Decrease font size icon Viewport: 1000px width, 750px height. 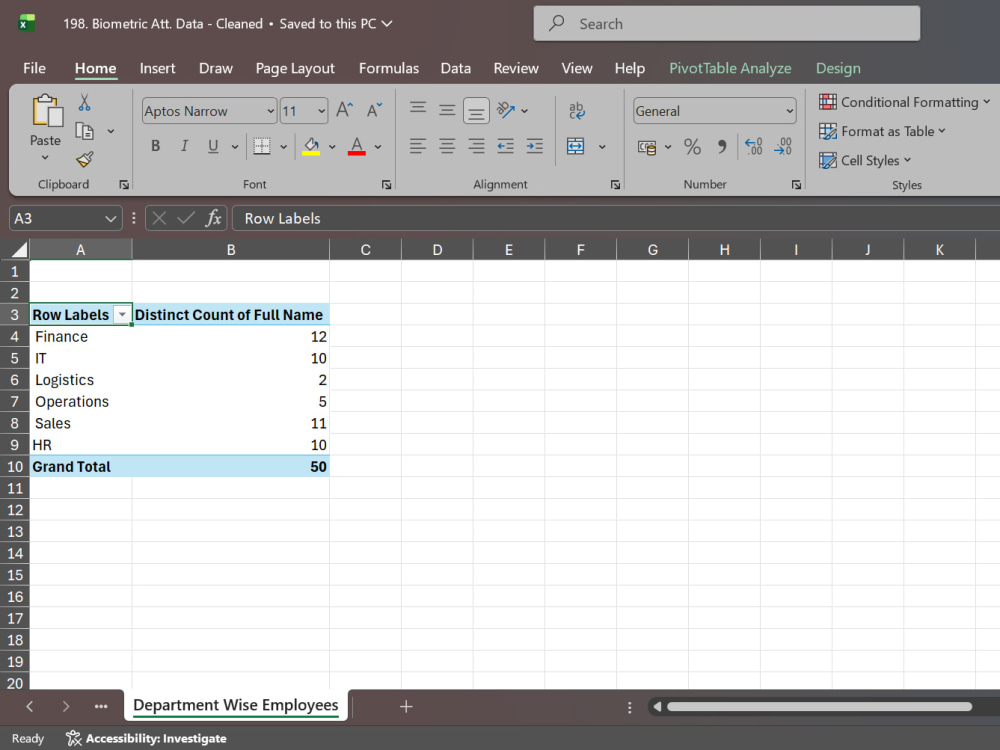tap(375, 110)
